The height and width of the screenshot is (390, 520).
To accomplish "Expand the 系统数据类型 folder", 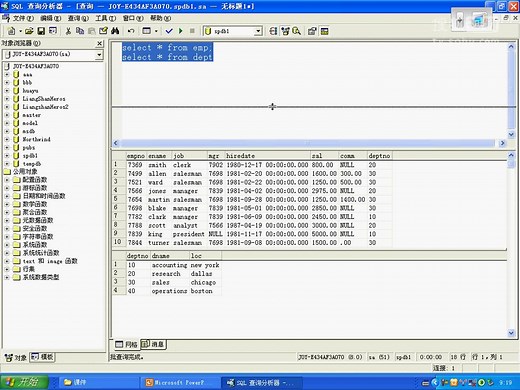I will (x=7, y=277).
